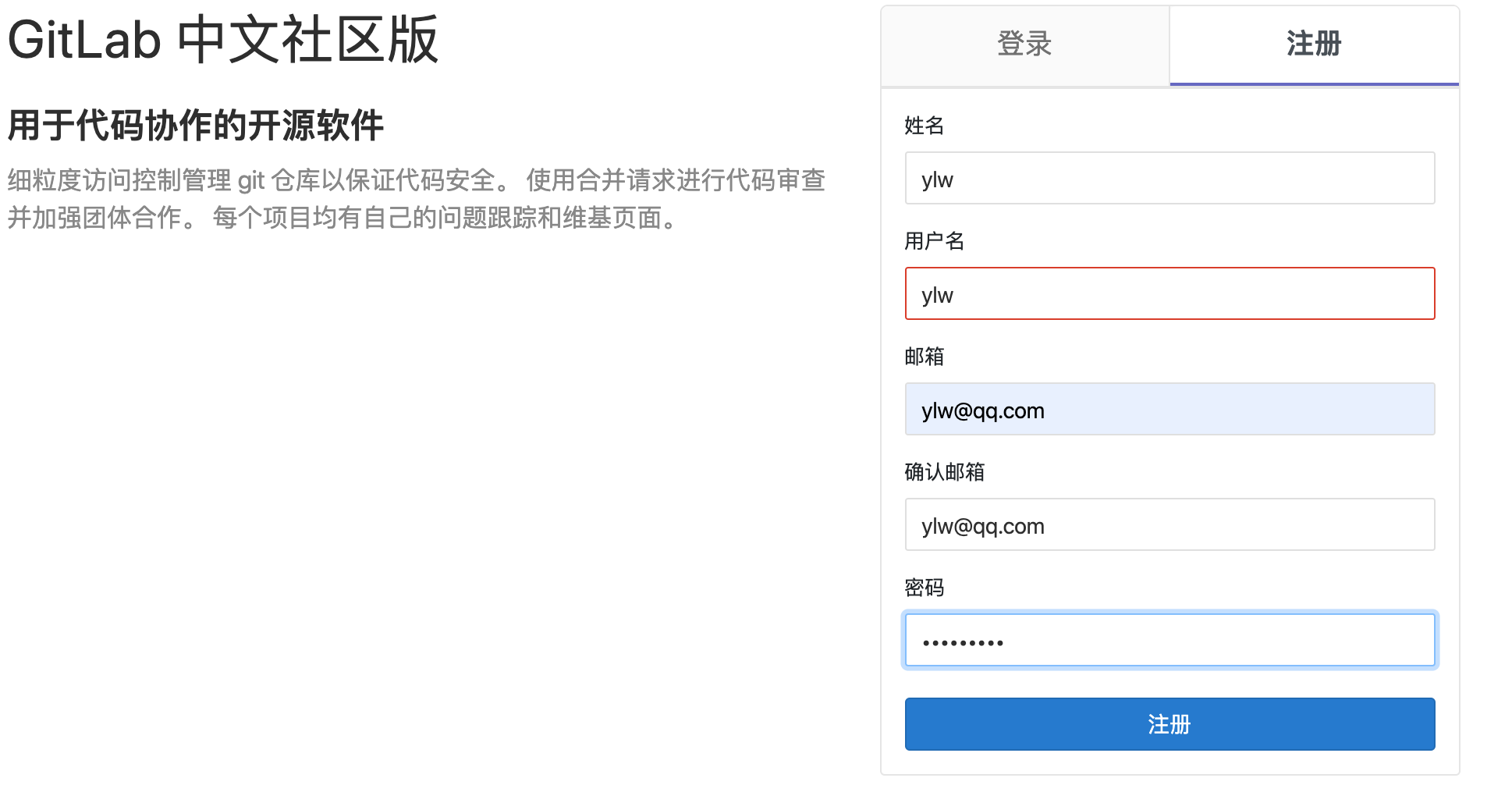The height and width of the screenshot is (785, 1512).
Task: Click the 确认邮箱 input field
Action: [1169, 524]
